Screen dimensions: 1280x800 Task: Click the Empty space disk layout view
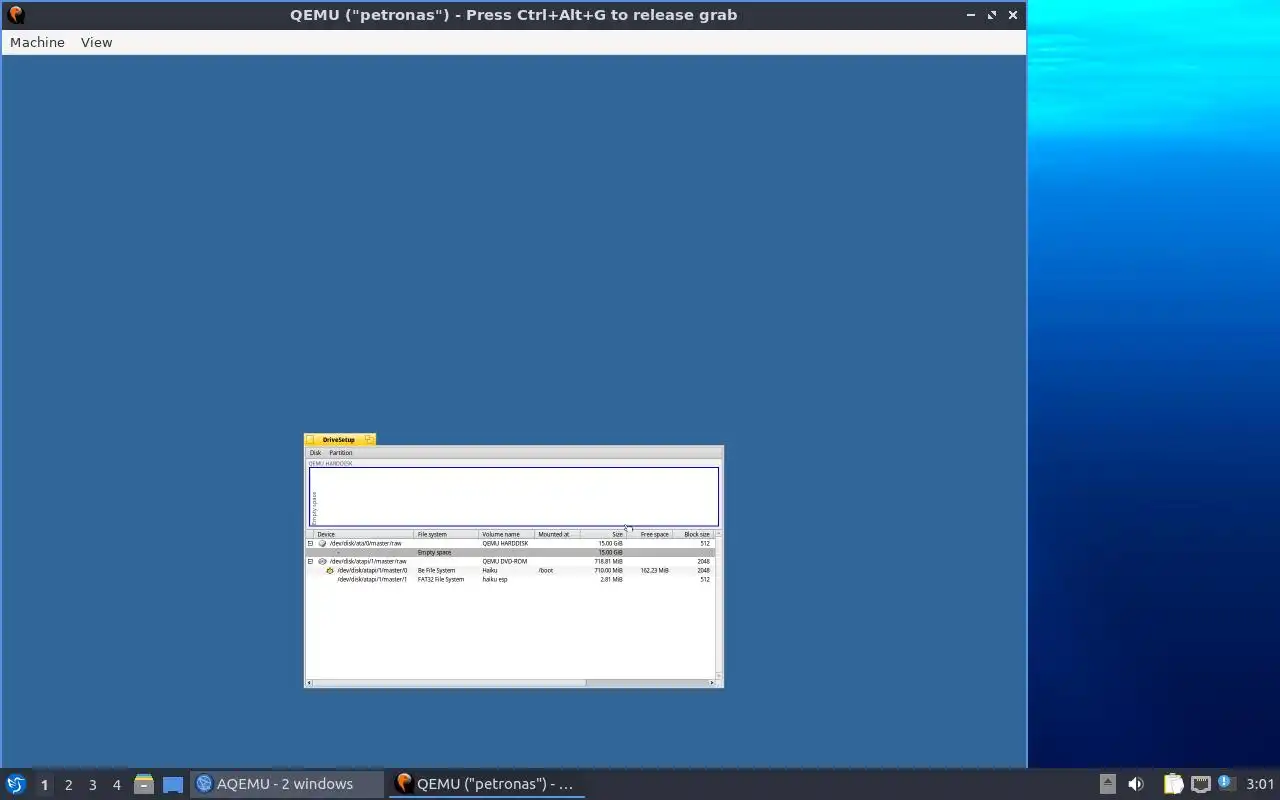(x=514, y=496)
